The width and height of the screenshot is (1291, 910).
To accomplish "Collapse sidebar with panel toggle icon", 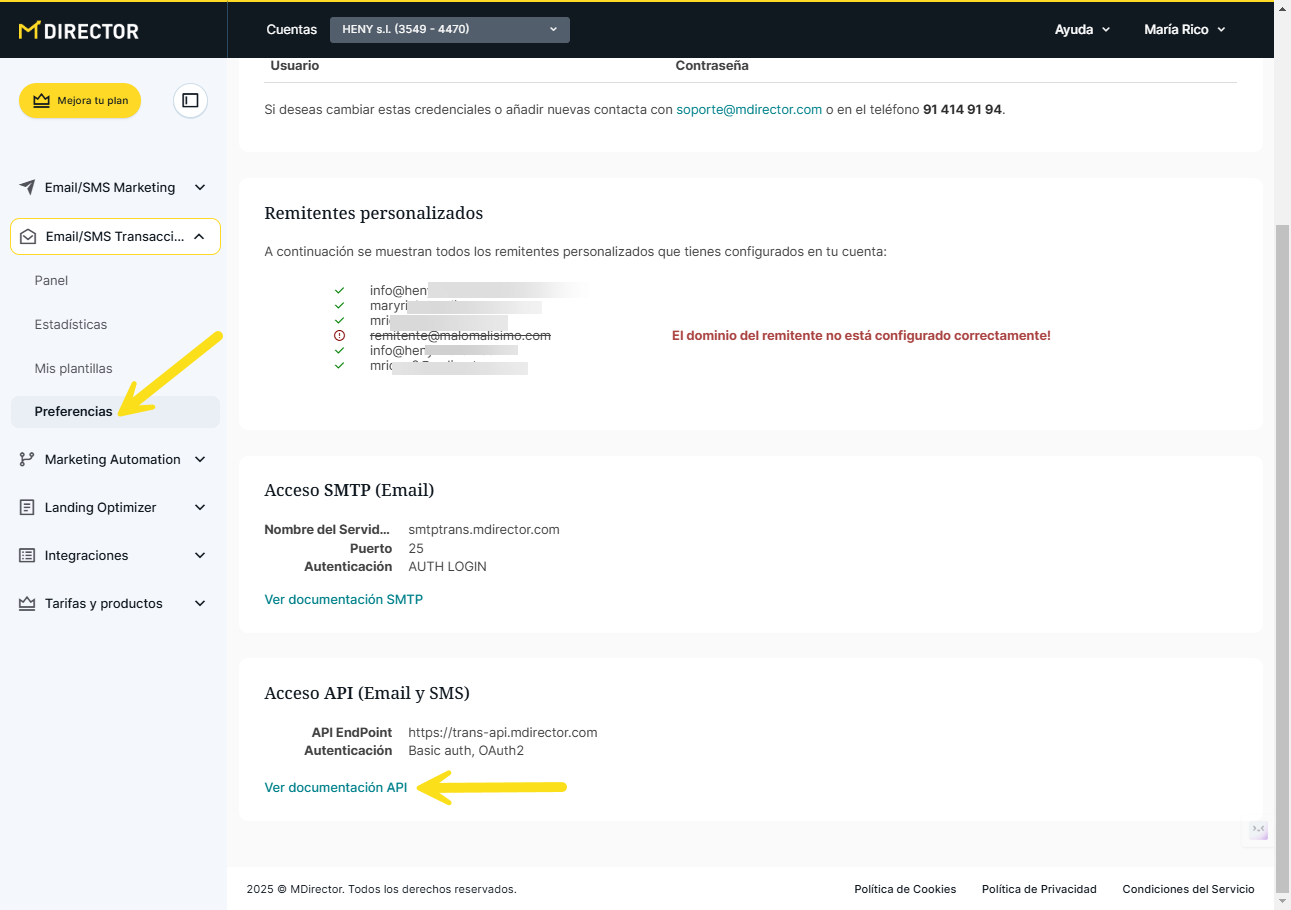I will 190,100.
